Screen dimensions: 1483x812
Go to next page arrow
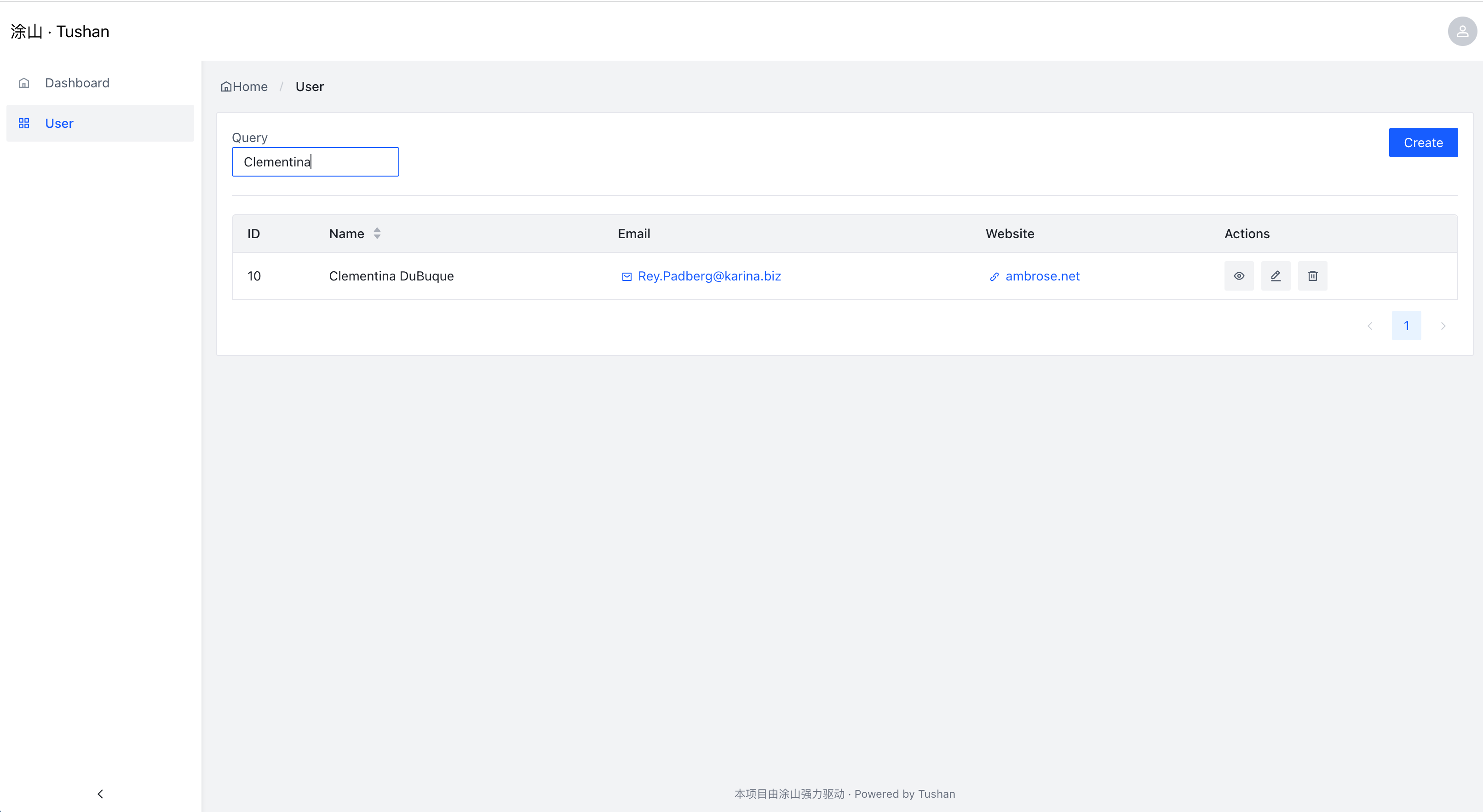[x=1443, y=326]
